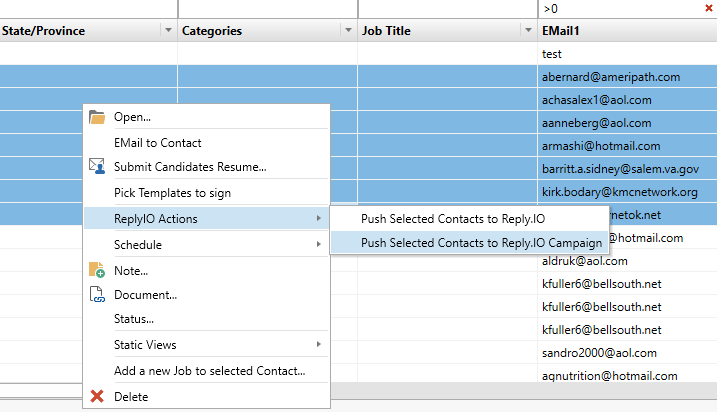
Task: Select achasalex1@aol.com email cell
Action: coord(627,100)
